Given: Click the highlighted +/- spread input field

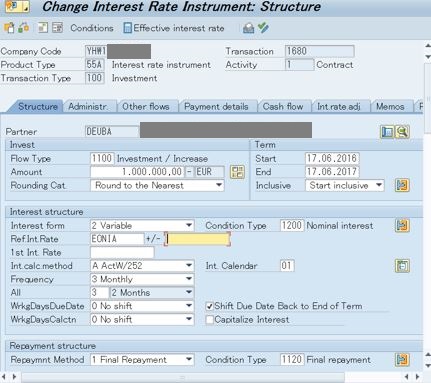Looking at the screenshot, I should (197, 239).
